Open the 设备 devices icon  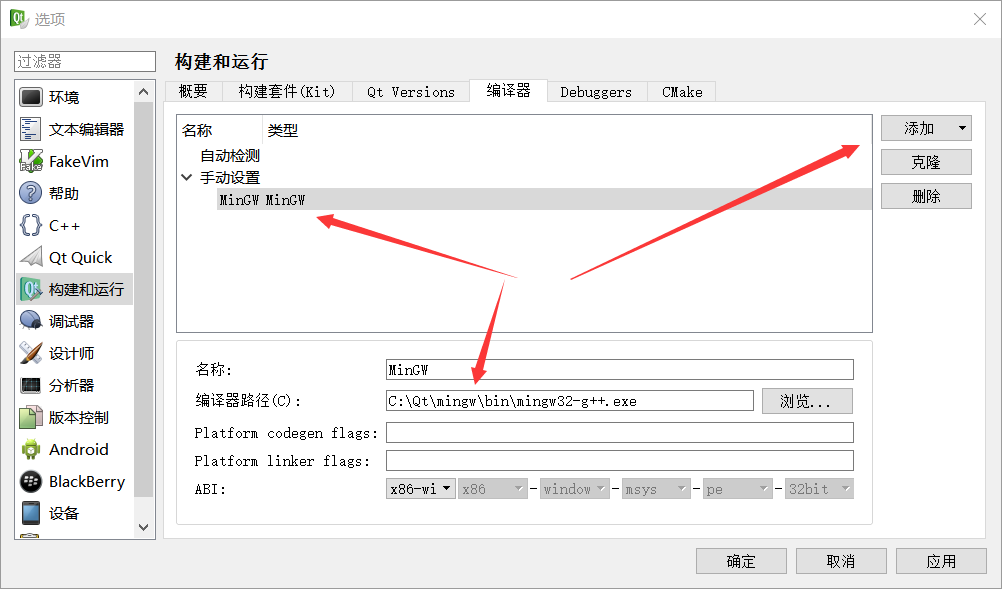[x=31, y=513]
